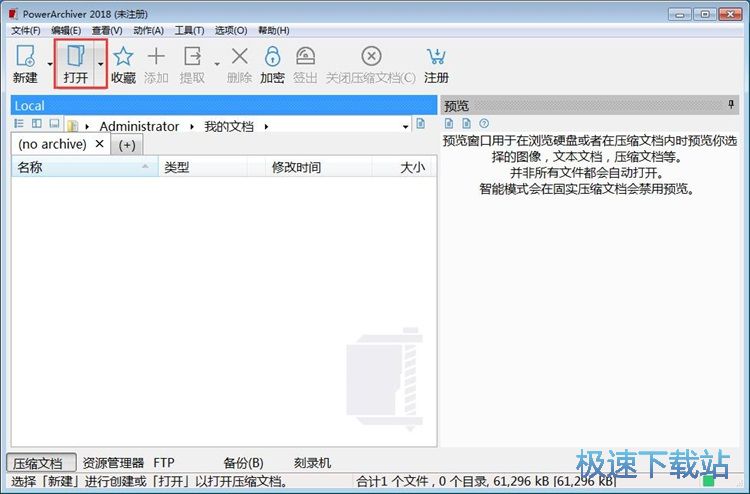The width and height of the screenshot is (750, 494).
Task: Sort by 大小 column header
Action: [x=401, y=167]
